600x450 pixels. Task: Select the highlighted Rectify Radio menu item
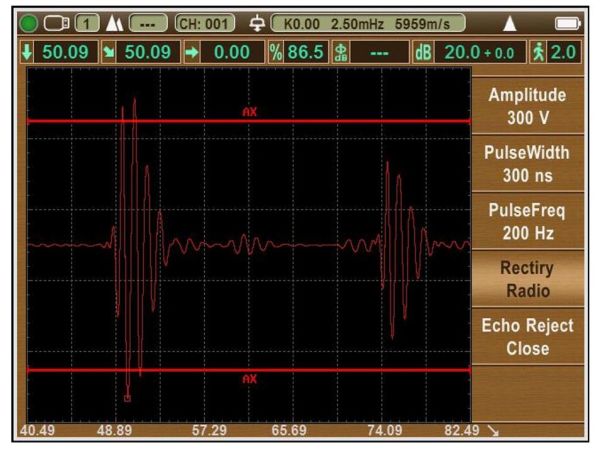[528, 279]
